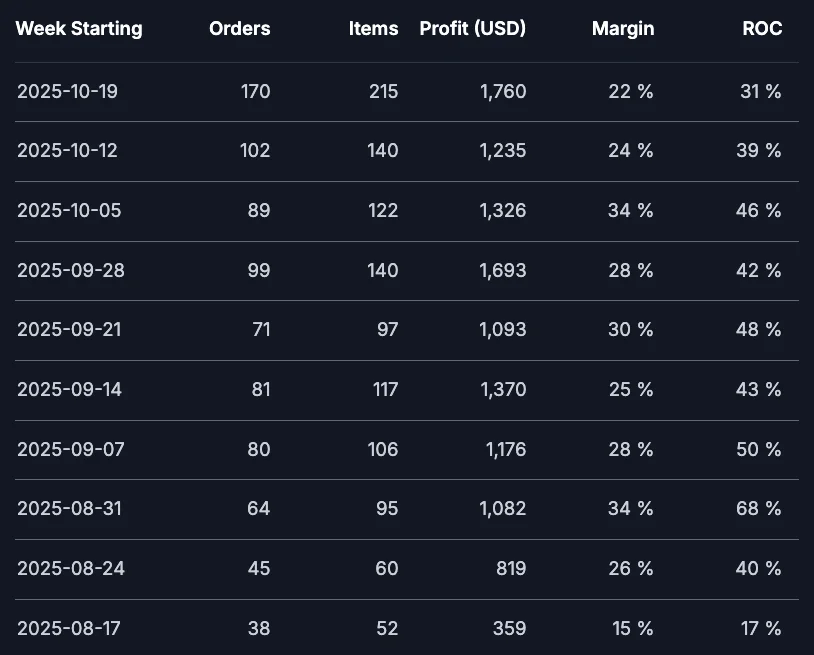
Task: Click the 2025-10-12 week date cell
Action: click(70, 151)
